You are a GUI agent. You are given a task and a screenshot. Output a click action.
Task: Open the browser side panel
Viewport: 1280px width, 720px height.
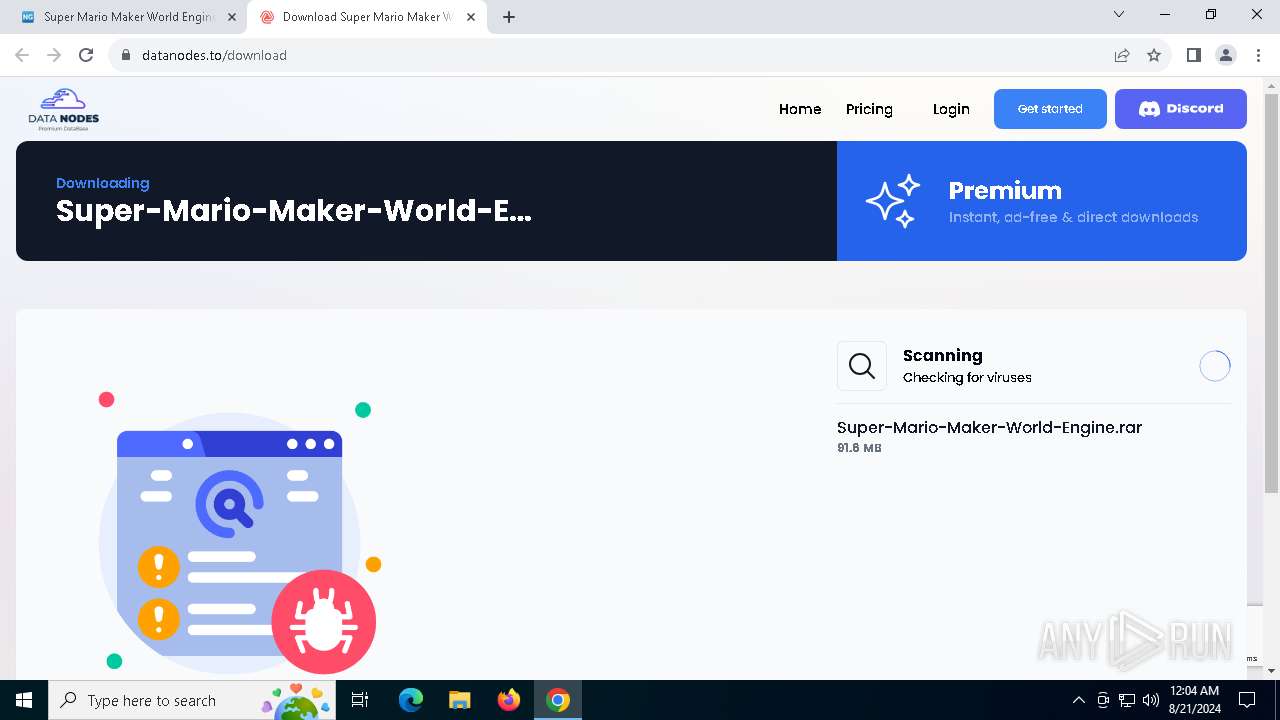tap(1193, 55)
